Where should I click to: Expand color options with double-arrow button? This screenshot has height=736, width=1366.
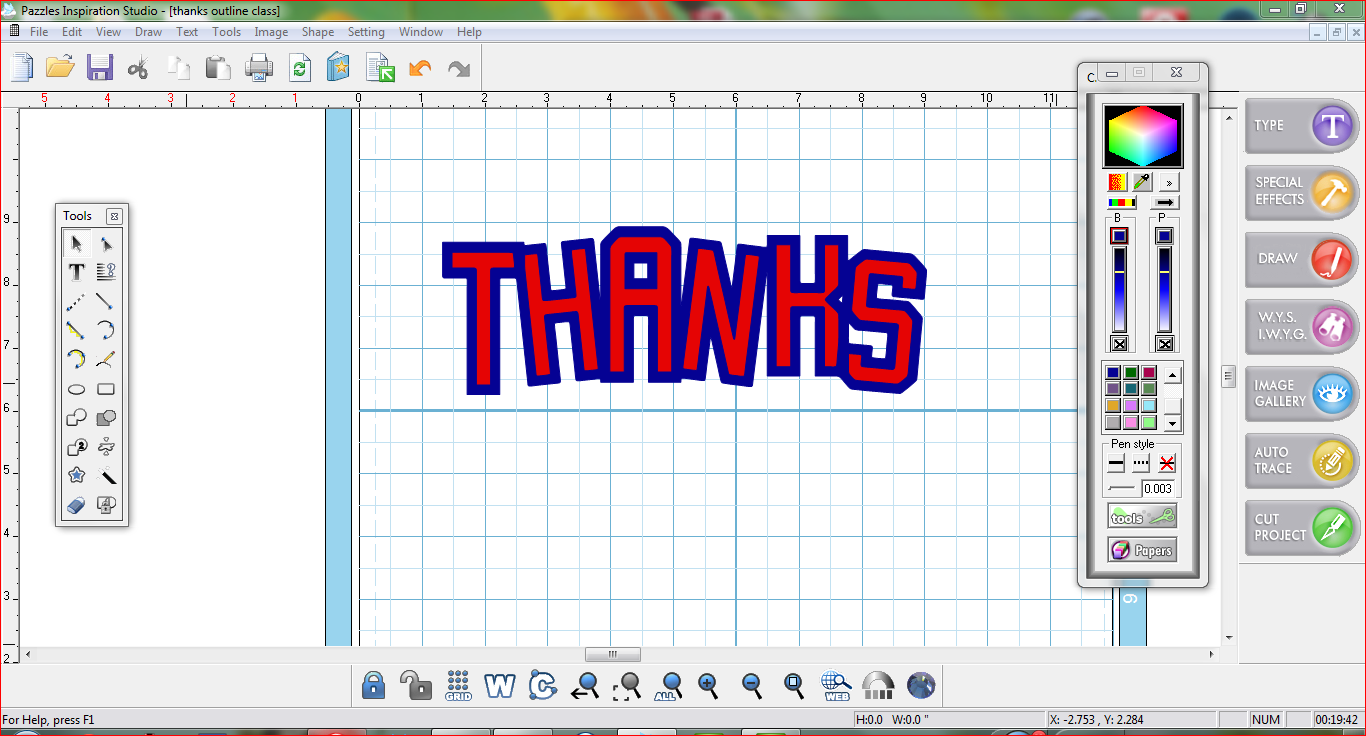point(1169,183)
